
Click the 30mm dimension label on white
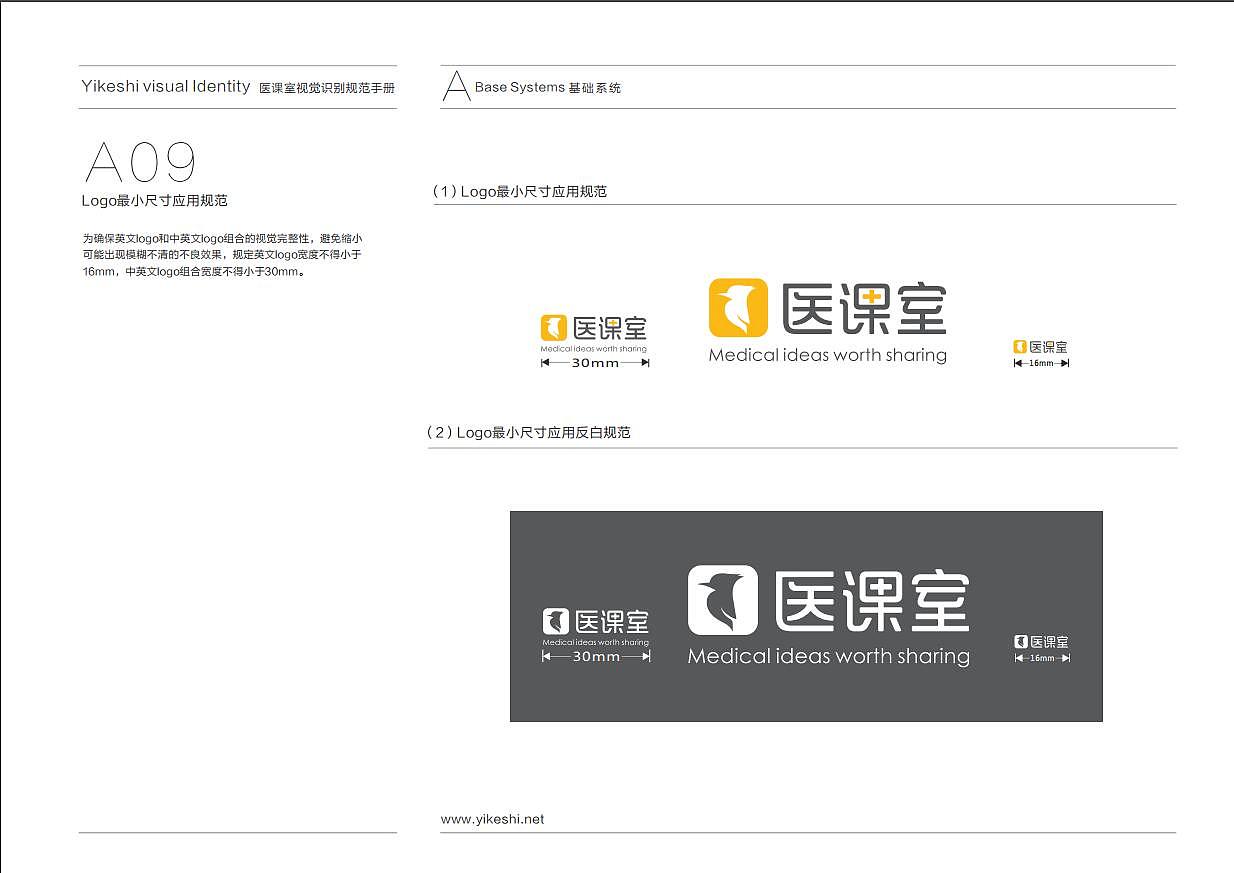click(x=595, y=363)
